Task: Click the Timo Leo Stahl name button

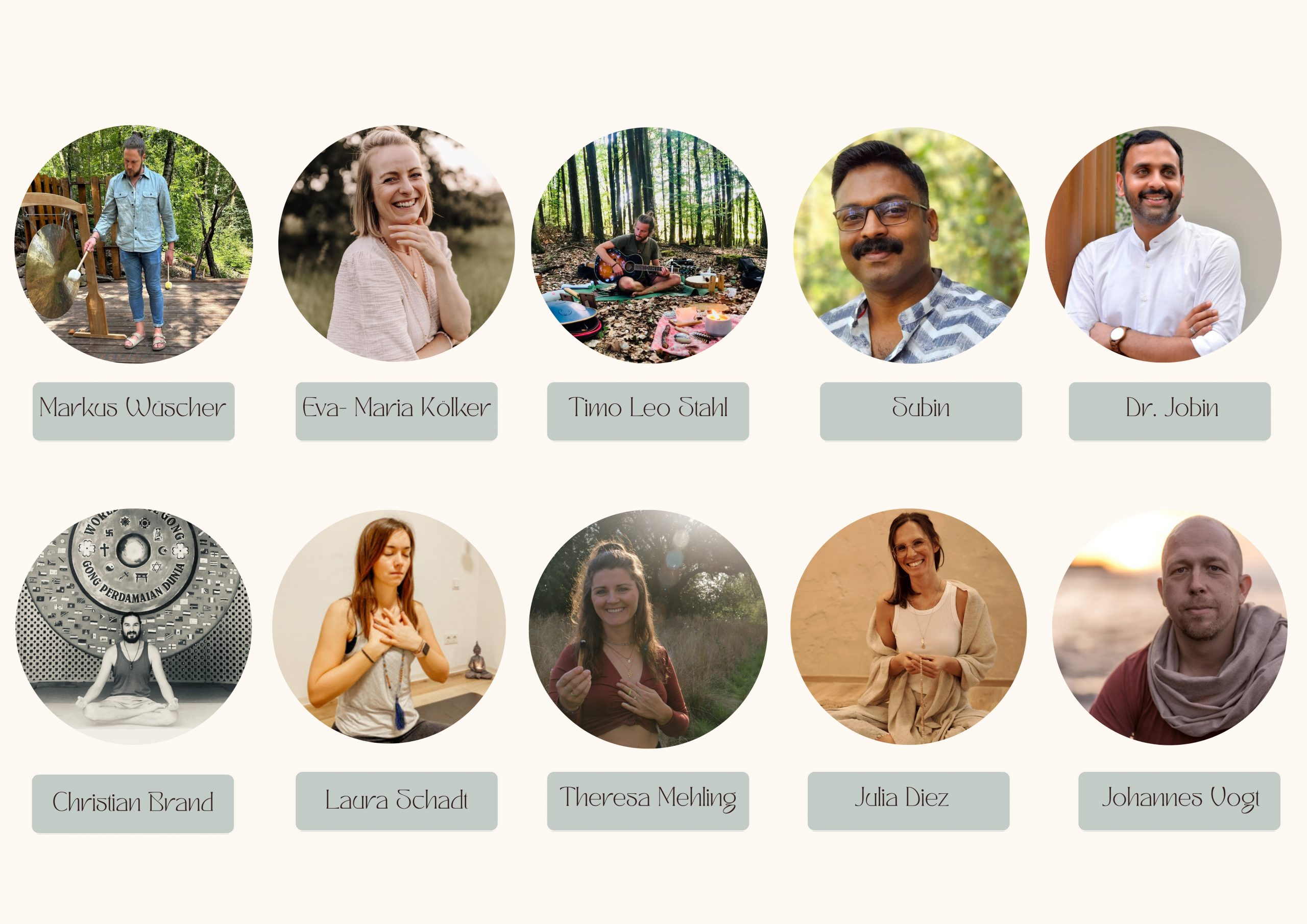Action: 648,411
